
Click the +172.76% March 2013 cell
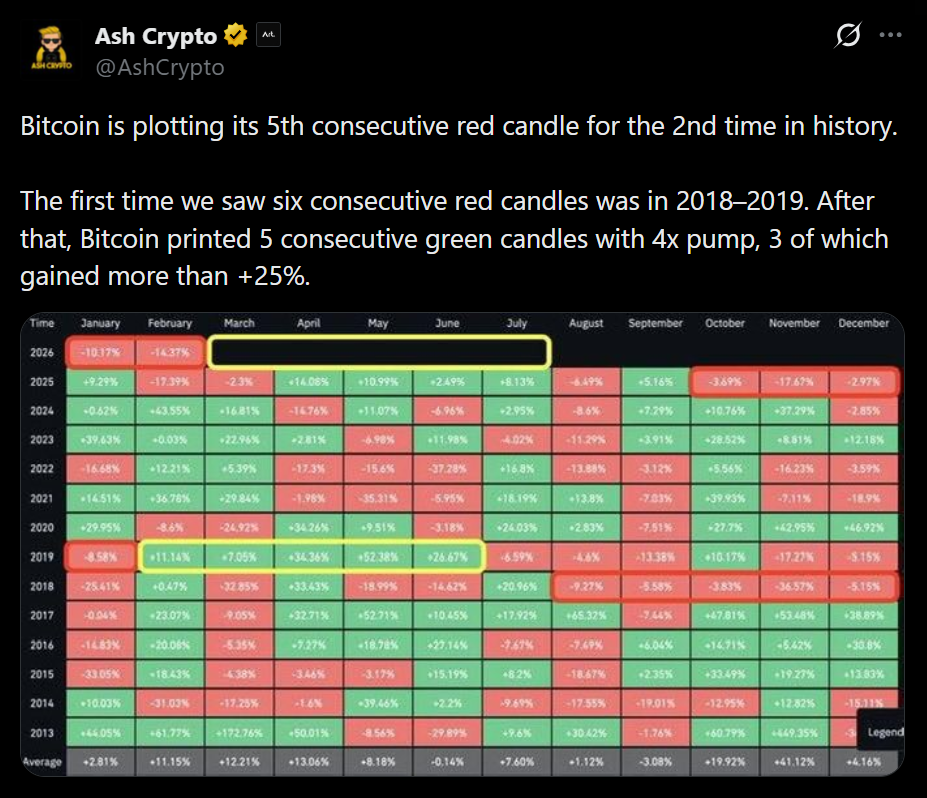(239, 733)
